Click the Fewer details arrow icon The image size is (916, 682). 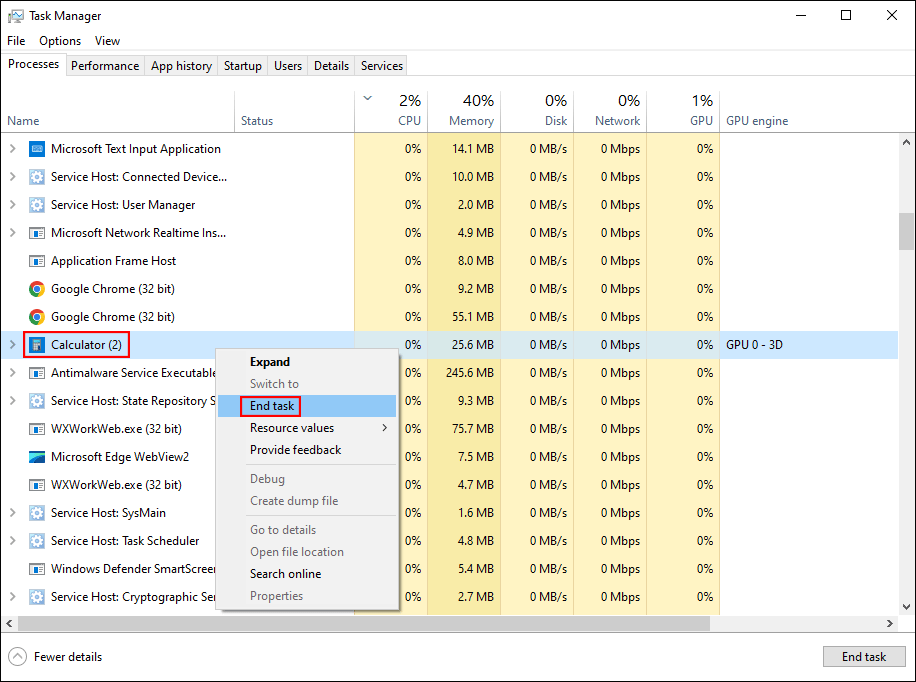(x=18, y=657)
